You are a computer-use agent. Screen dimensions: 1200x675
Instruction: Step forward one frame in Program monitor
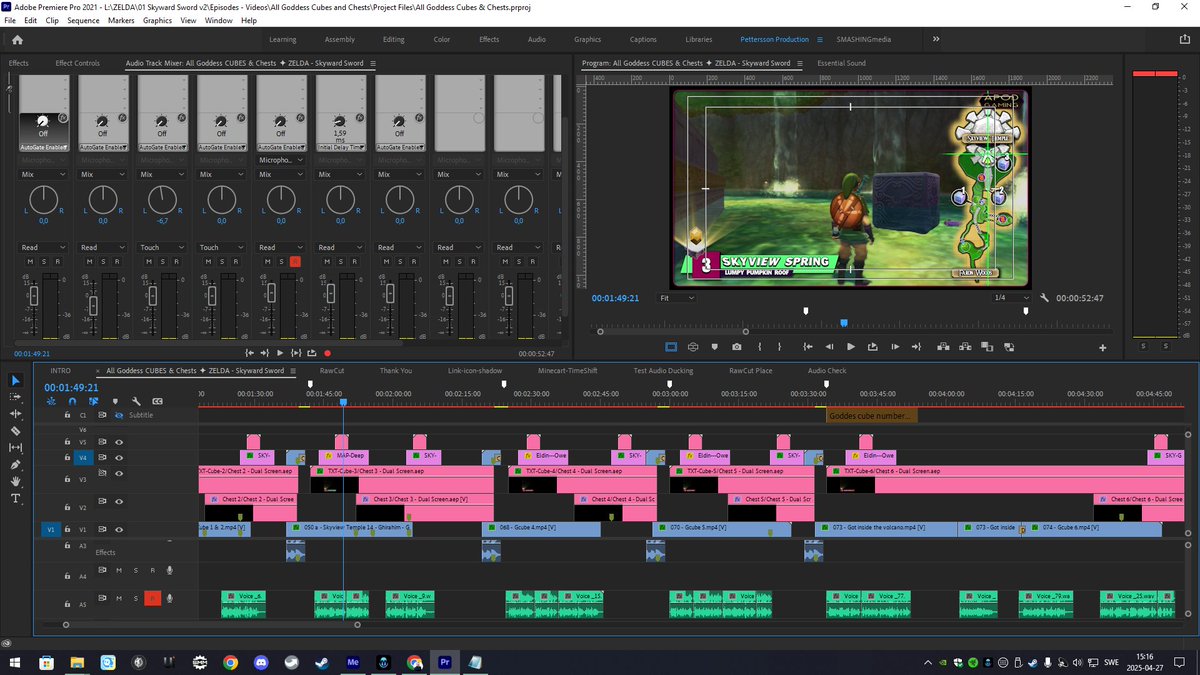(896, 347)
